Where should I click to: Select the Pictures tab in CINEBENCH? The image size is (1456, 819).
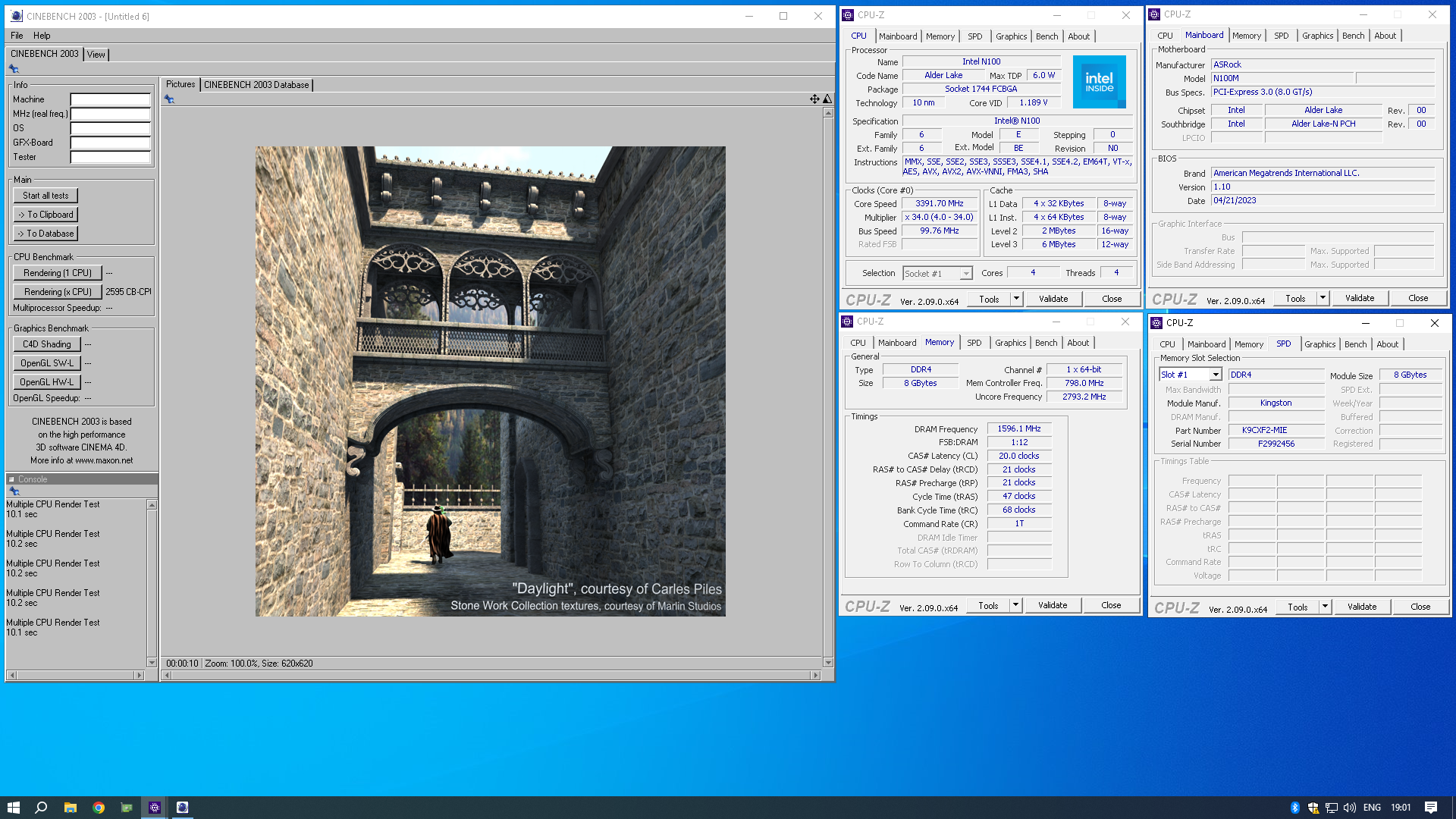(x=180, y=84)
